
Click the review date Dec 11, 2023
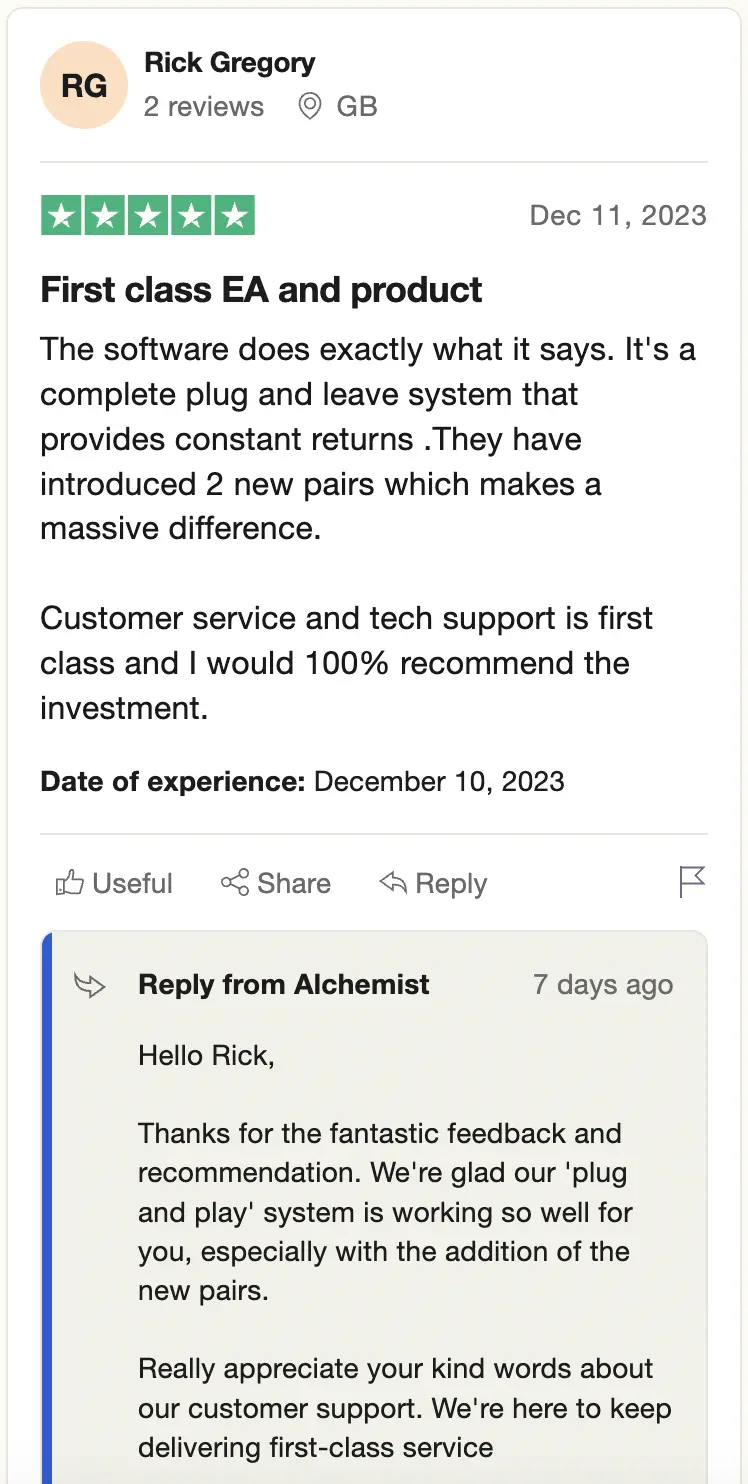pos(618,216)
